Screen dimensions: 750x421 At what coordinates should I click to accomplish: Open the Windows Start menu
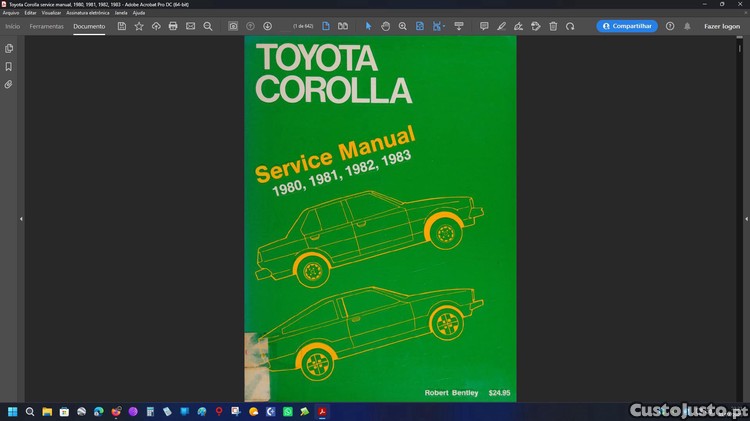click(12, 411)
